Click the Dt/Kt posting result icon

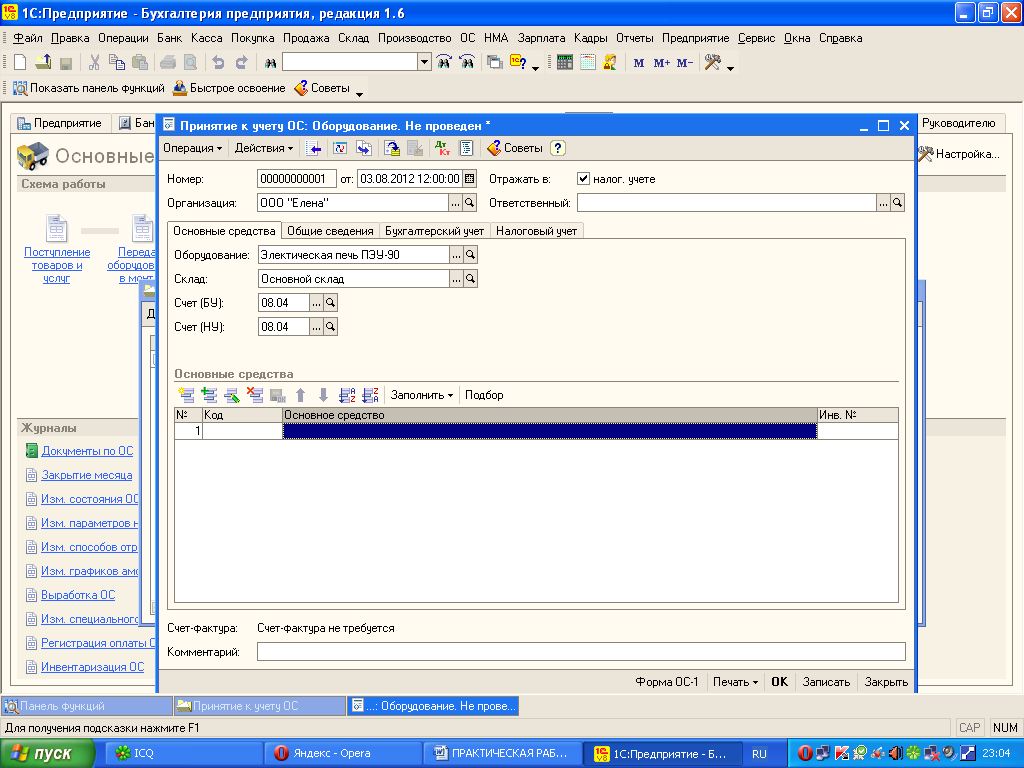pyautogui.click(x=443, y=148)
